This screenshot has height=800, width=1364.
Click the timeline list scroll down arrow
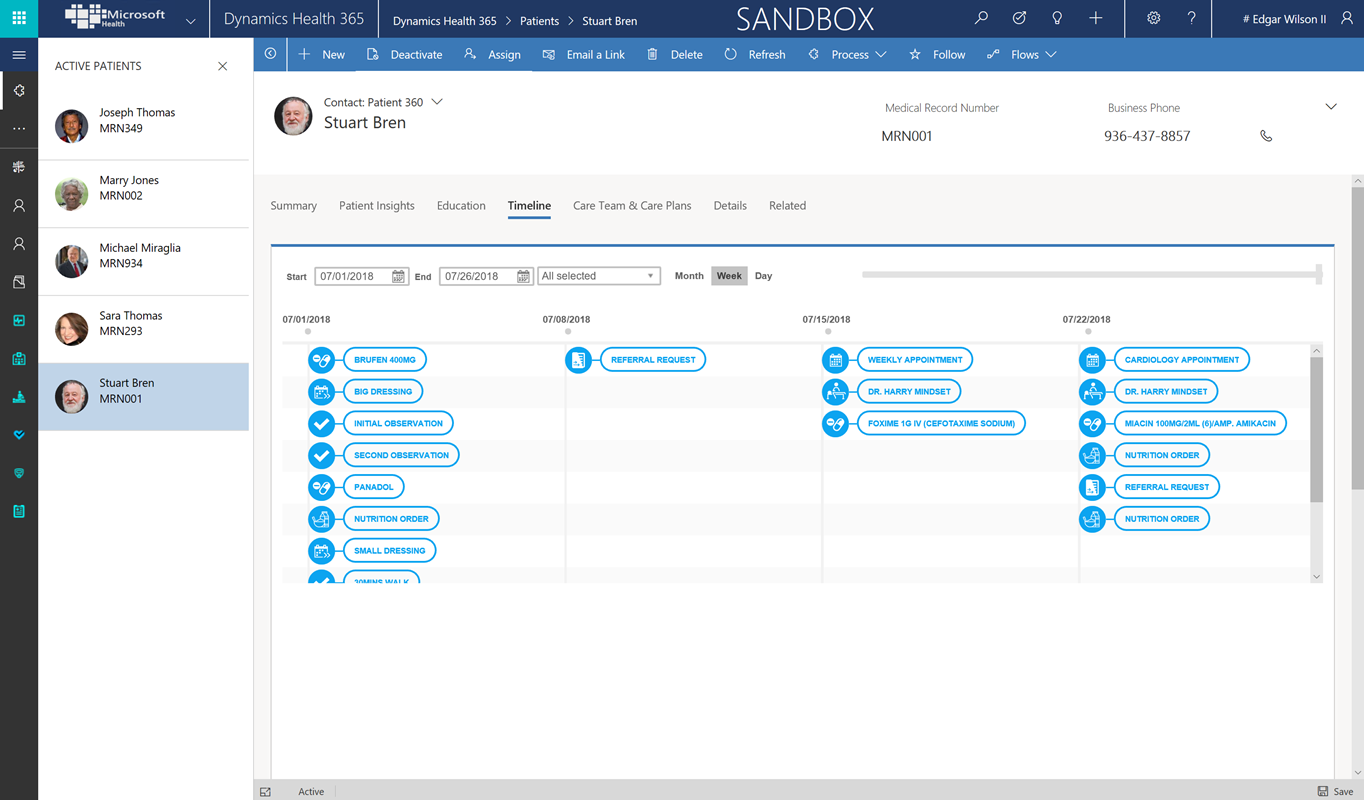(x=1316, y=577)
